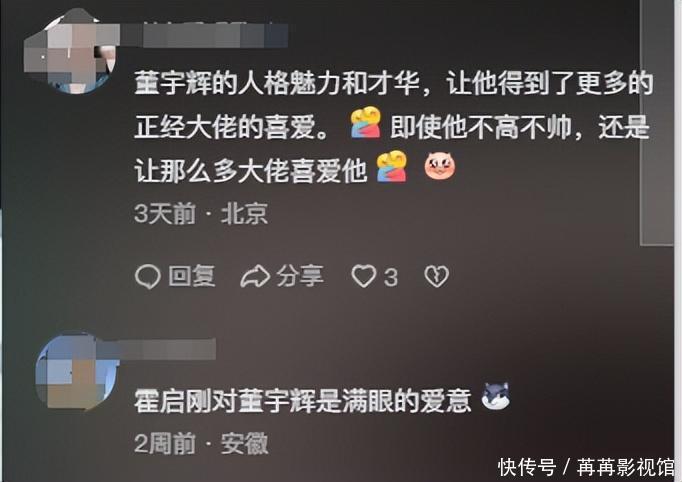Click the share arrow icon
Viewport: 682px width, 482px height.
[x=255, y=277]
